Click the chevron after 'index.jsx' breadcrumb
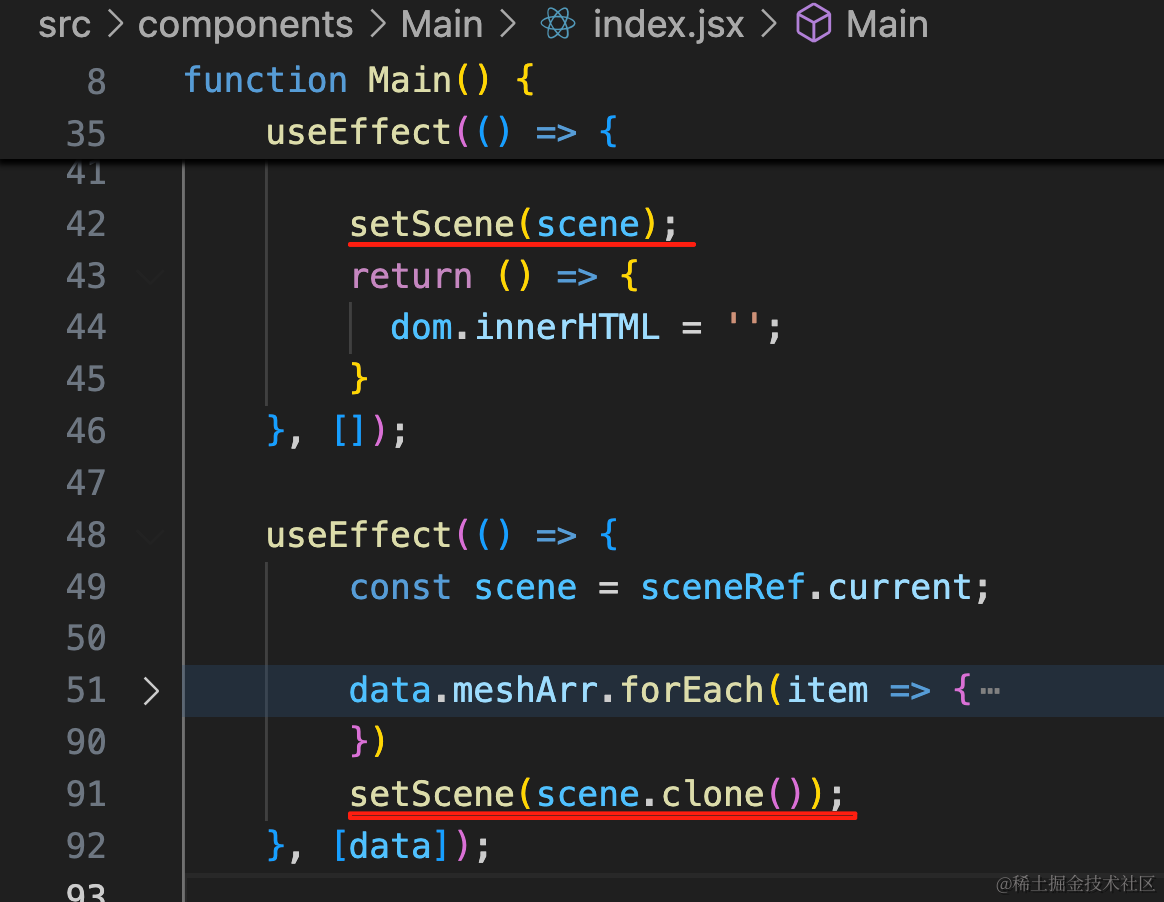Viewport: 1164px width, 902px height. 769,24
